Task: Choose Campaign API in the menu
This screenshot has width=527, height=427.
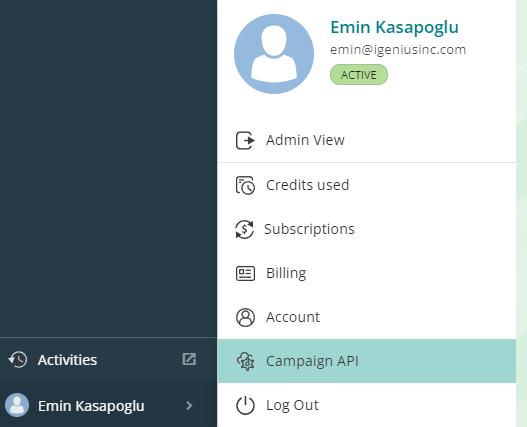Action: tap(367, 361)
